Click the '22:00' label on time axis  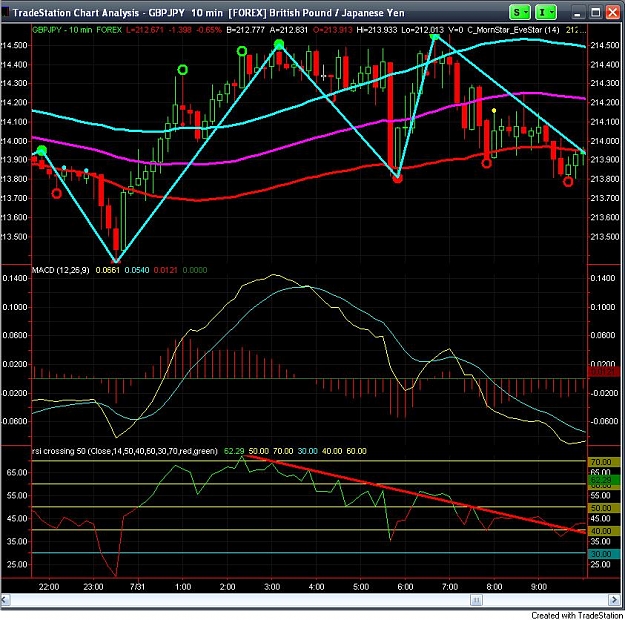pyautogui.click(x=49, y=587)
